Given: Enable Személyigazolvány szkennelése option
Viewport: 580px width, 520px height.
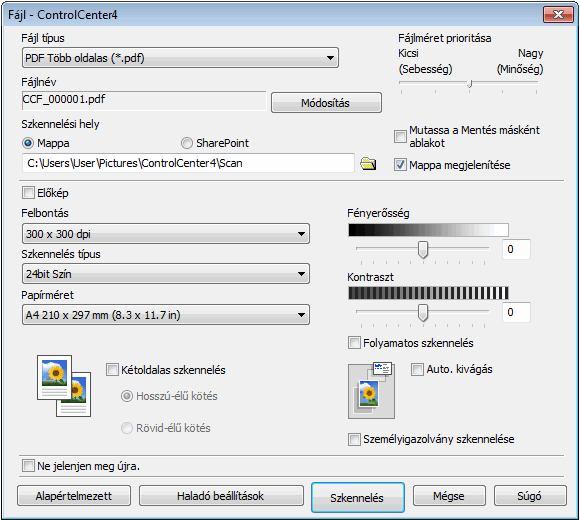Looking at the screenshot, I should pos(354,439).
